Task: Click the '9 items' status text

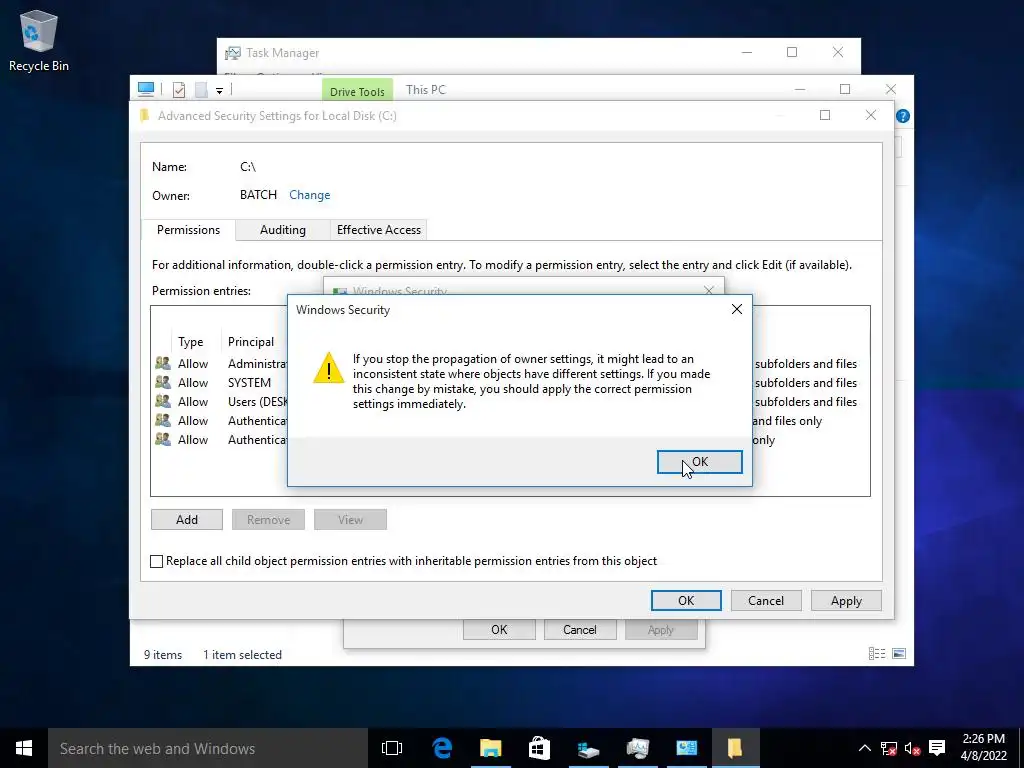Action: [x=163, y=655]
